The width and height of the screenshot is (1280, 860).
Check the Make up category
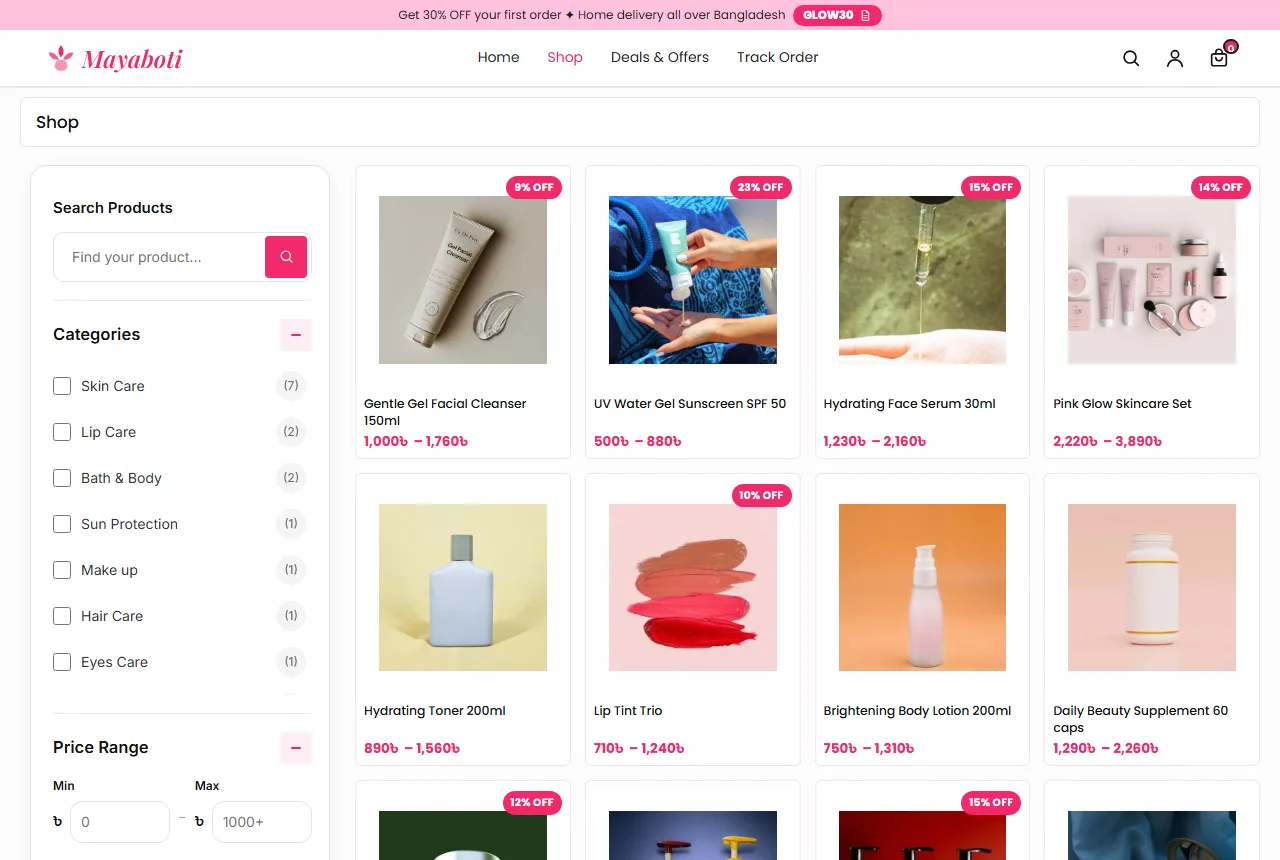point(62,570)
